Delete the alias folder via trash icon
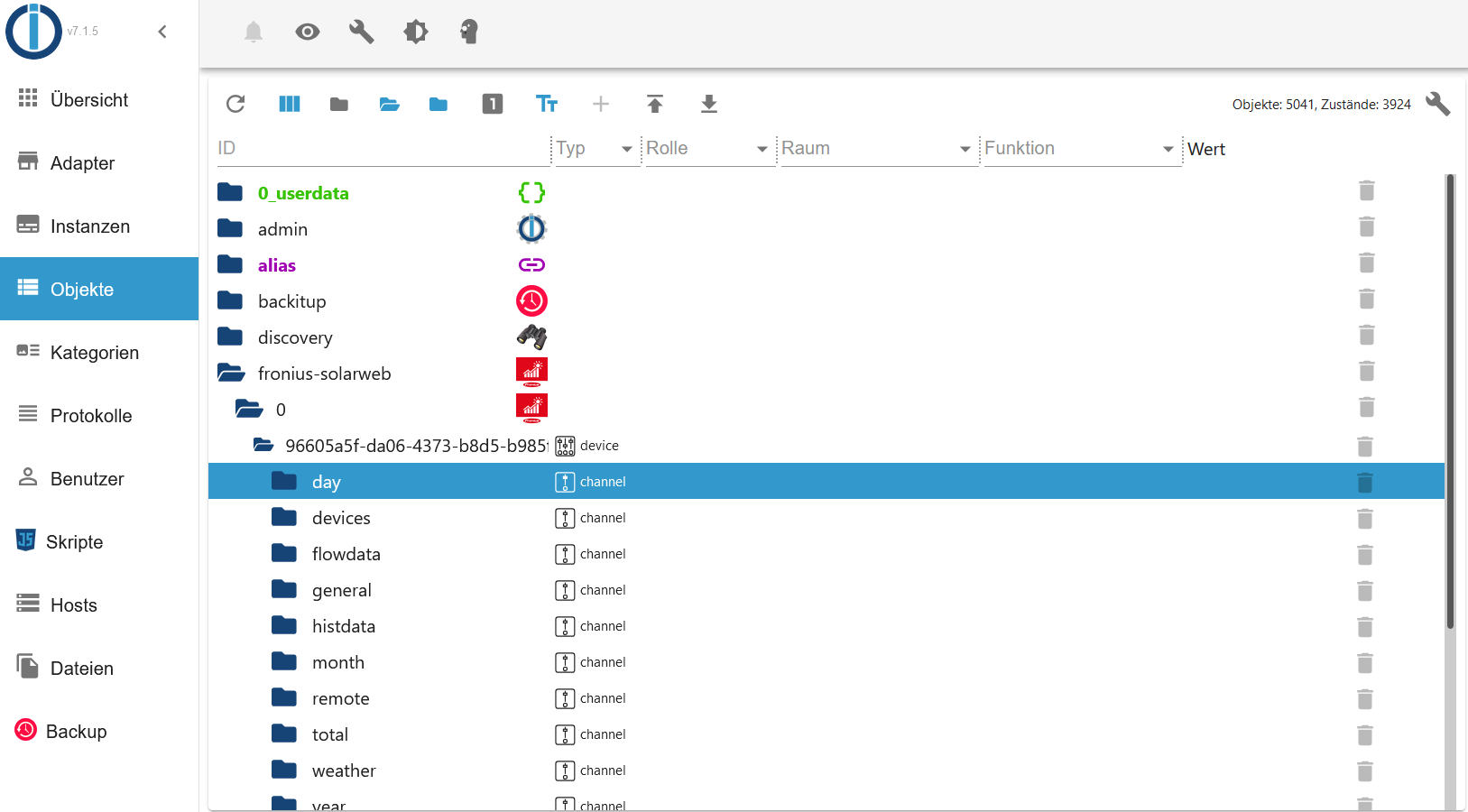The height and width of the screenshot is (812, 1468). pos(1367,263)
